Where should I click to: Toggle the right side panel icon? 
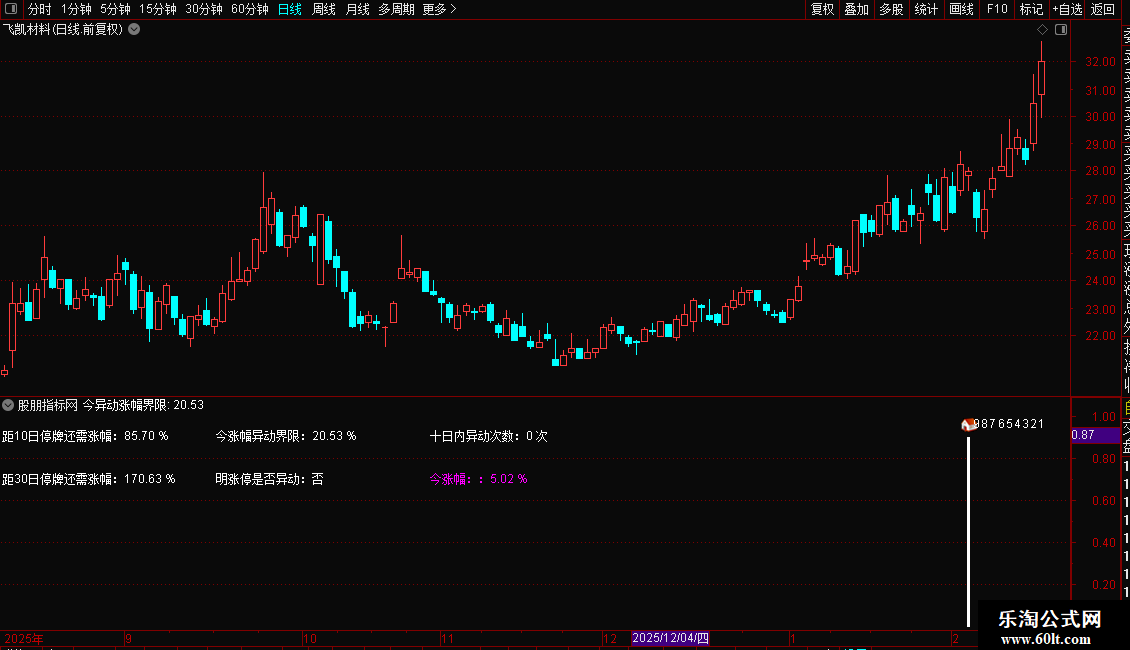click(x=1061, y=30)
